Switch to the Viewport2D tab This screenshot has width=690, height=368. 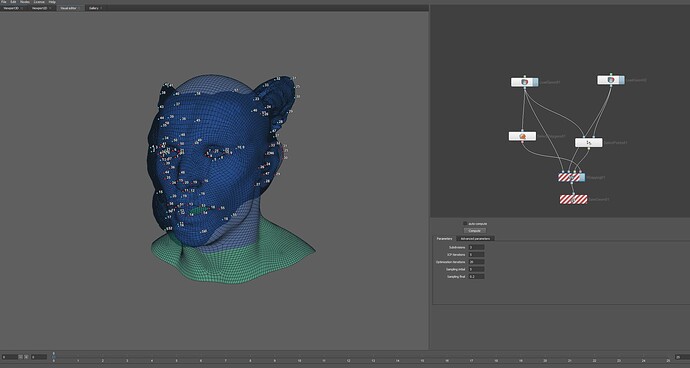41,8
